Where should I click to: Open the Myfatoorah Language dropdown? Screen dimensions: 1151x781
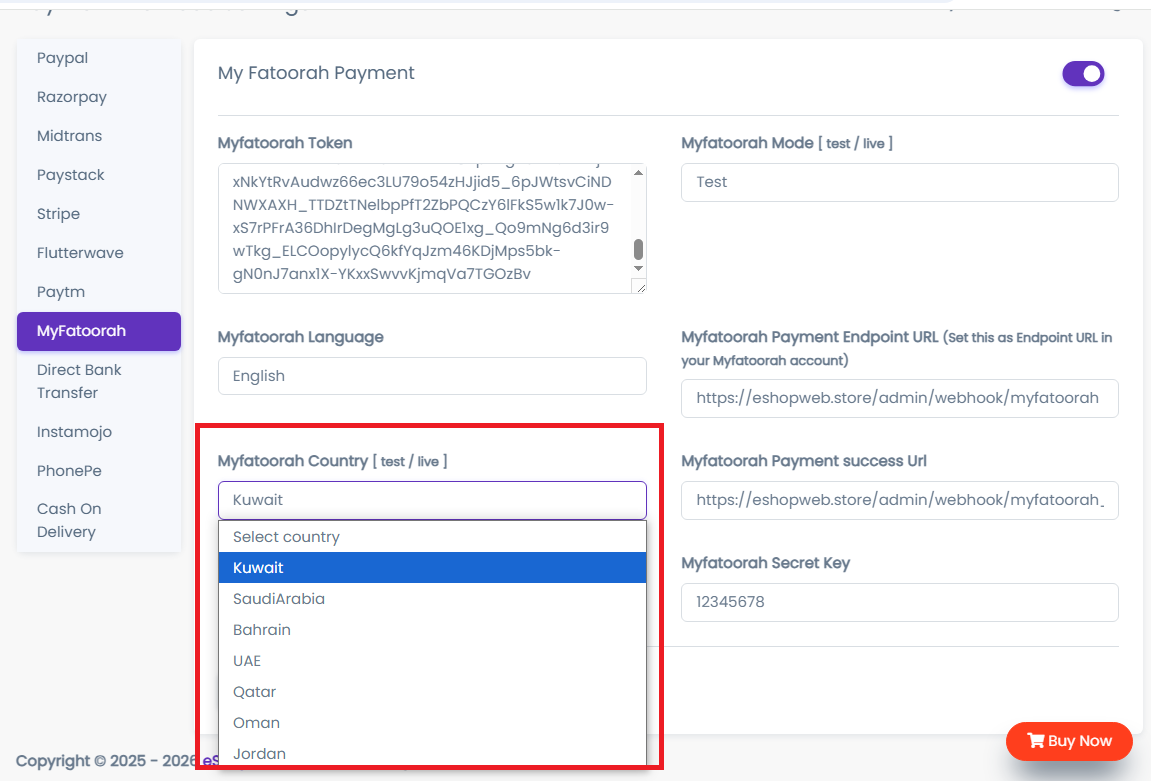pos(432,376)
